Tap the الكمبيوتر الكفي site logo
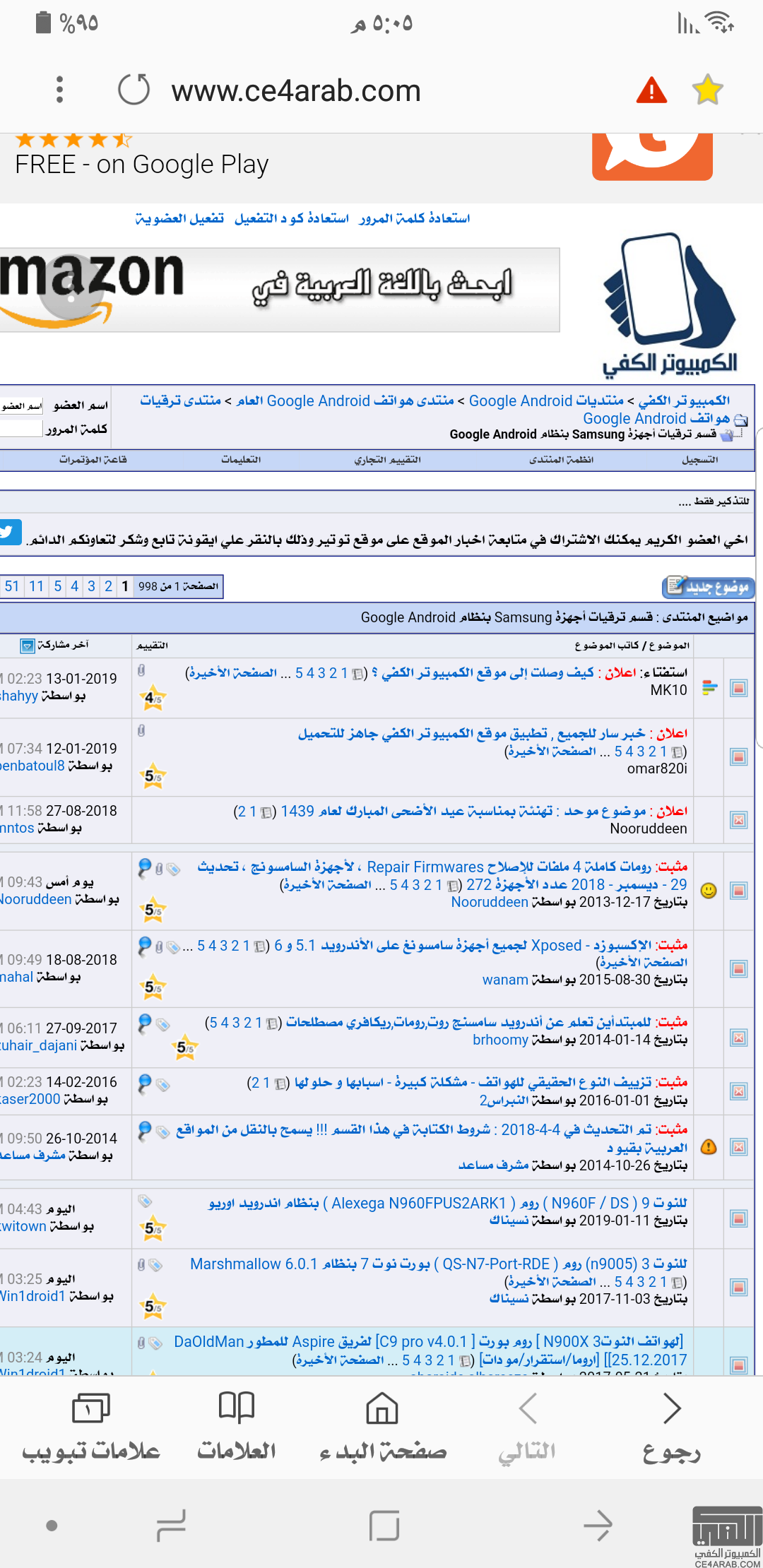 click(x=670, y=305)
